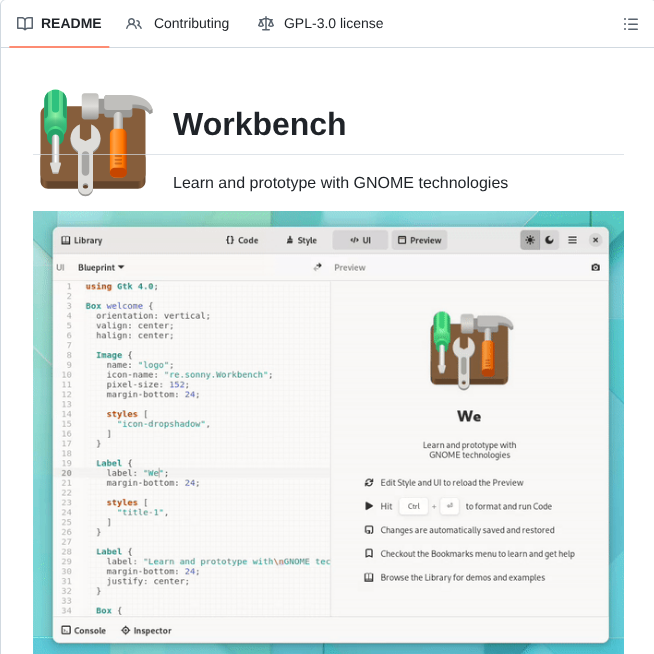
Task: Click the 'pixel-size: 152;' code line
Action: (x=148, y=385)
